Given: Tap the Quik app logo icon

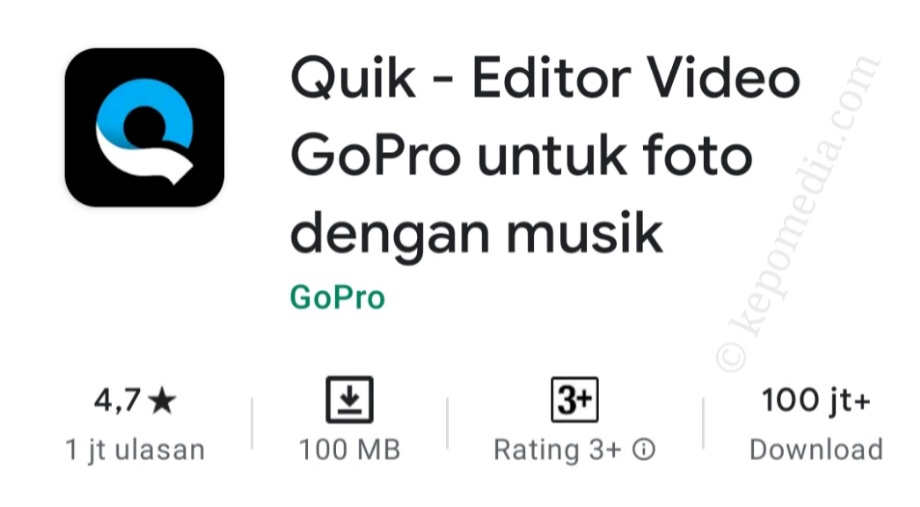Looking at the screenshot, I should [x=144, y=127].
